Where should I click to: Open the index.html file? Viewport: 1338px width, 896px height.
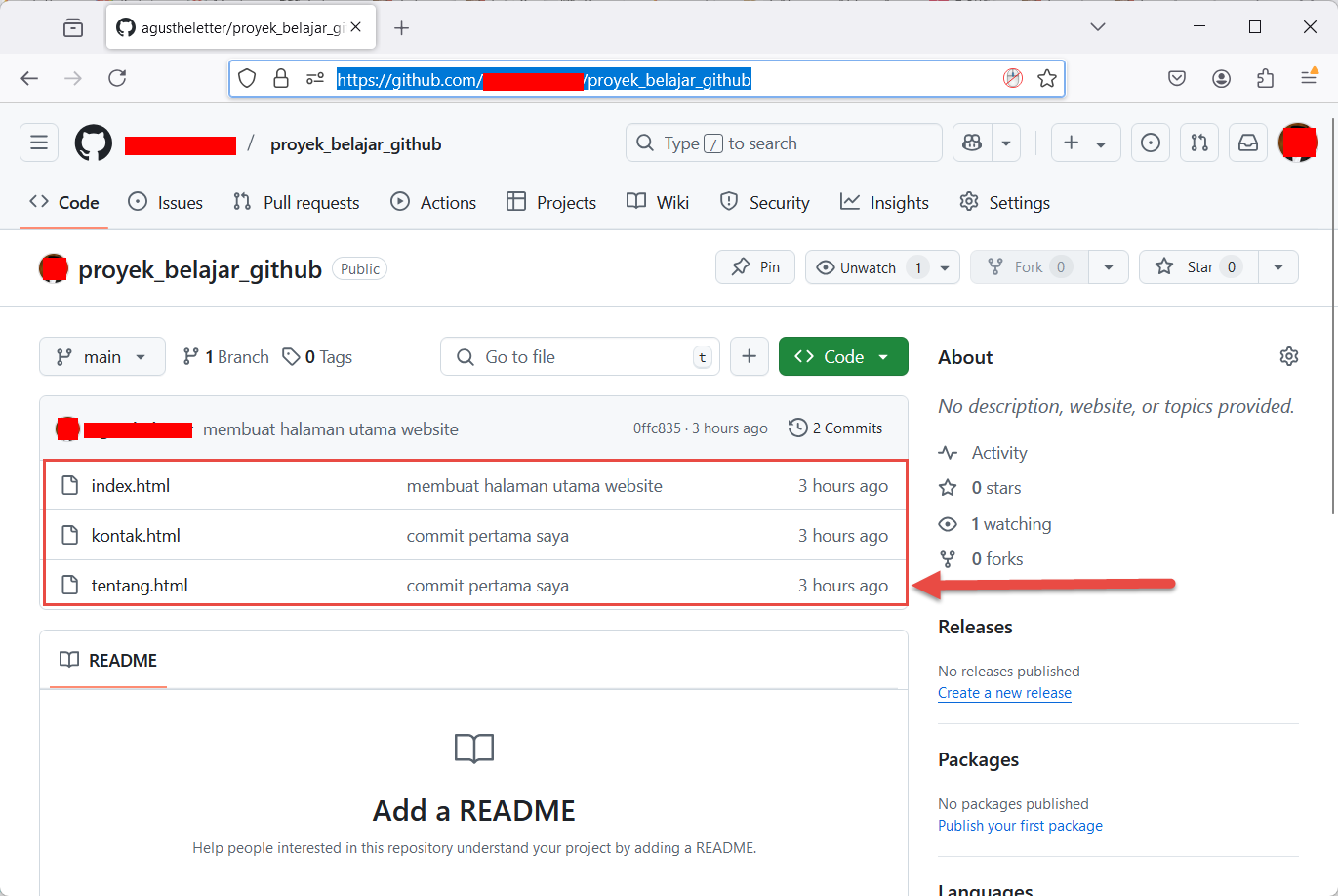131,486
